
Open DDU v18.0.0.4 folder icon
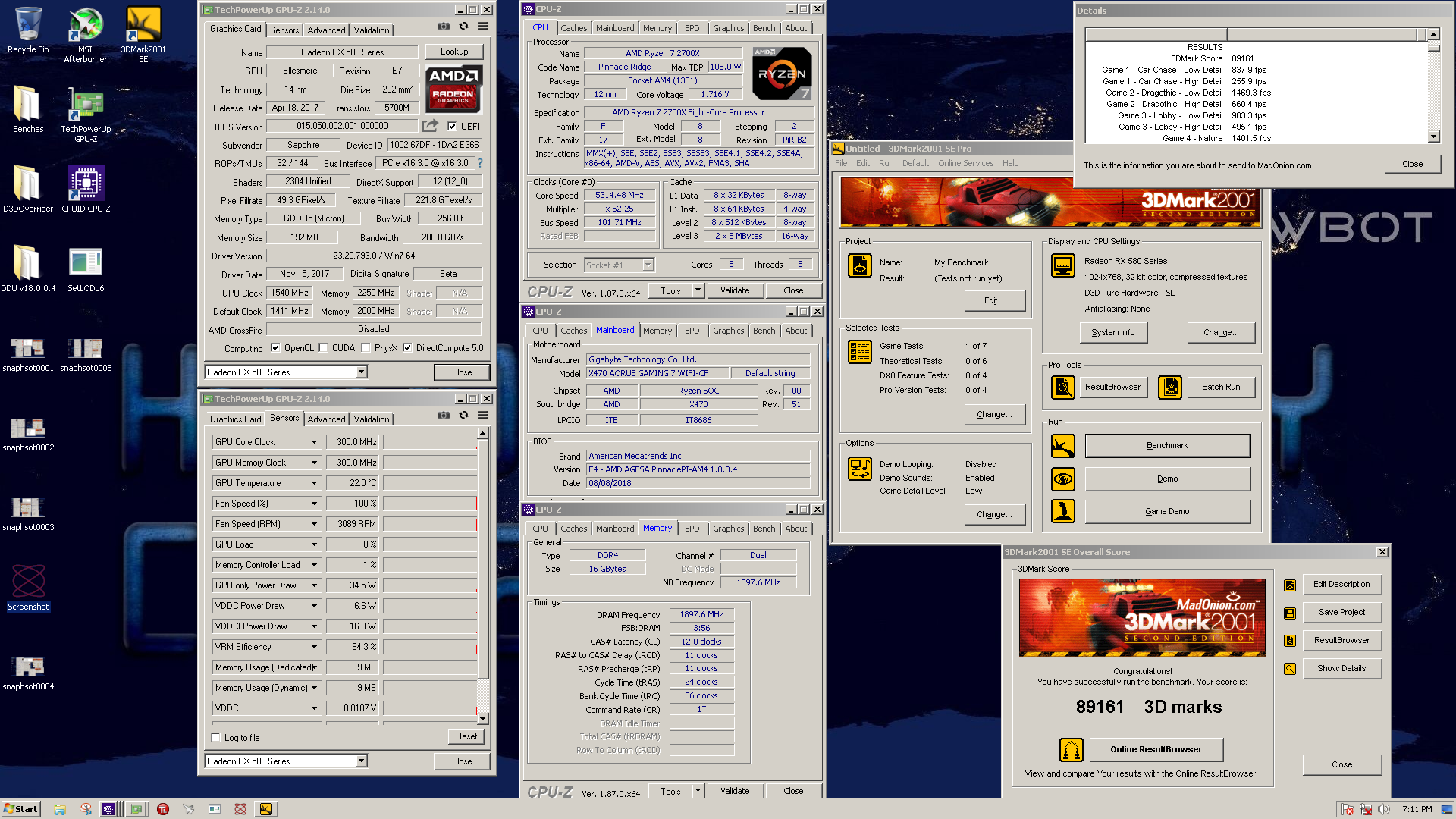click(x=28, y=268)
